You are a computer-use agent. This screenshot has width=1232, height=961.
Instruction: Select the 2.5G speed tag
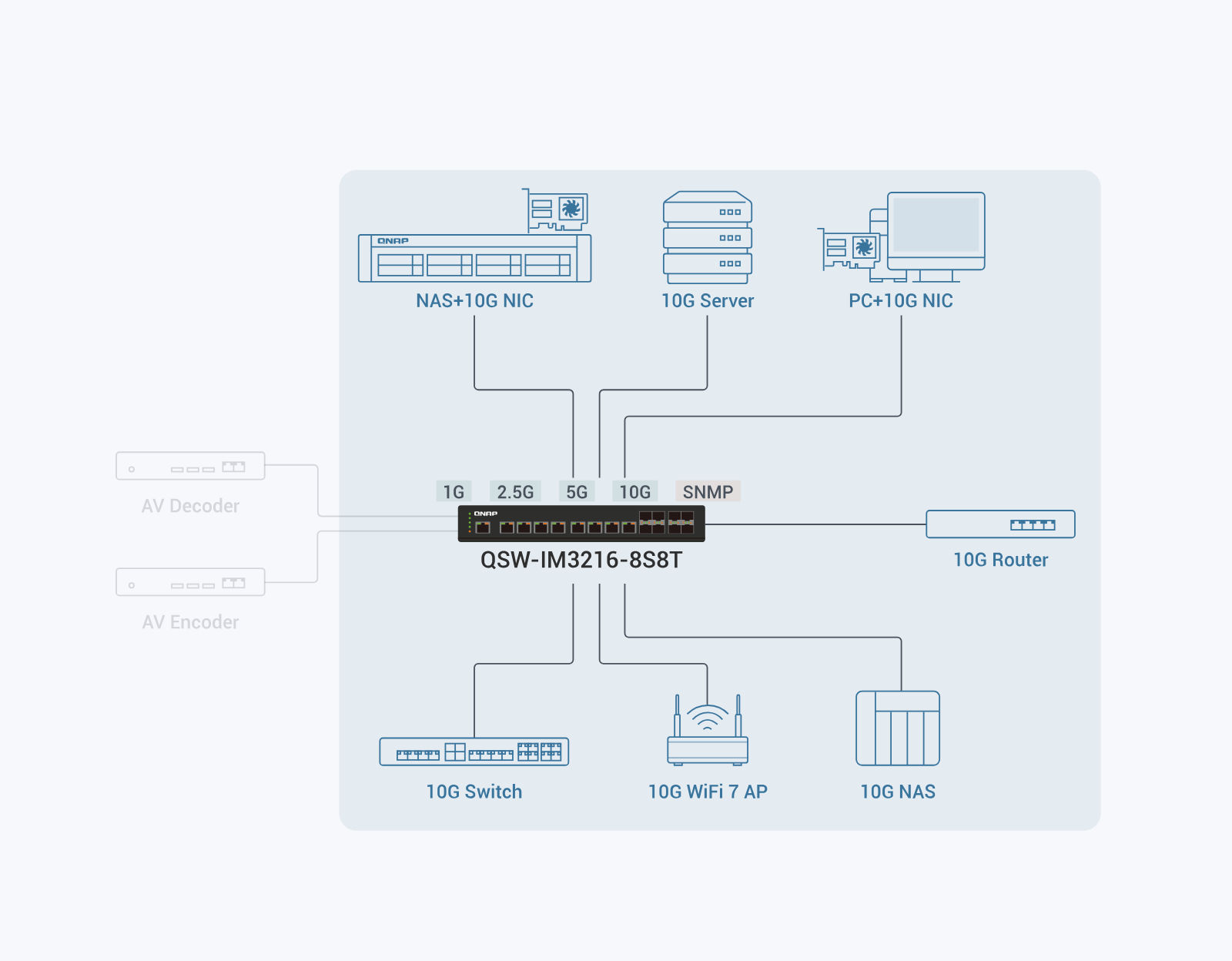tap(515, 491)
